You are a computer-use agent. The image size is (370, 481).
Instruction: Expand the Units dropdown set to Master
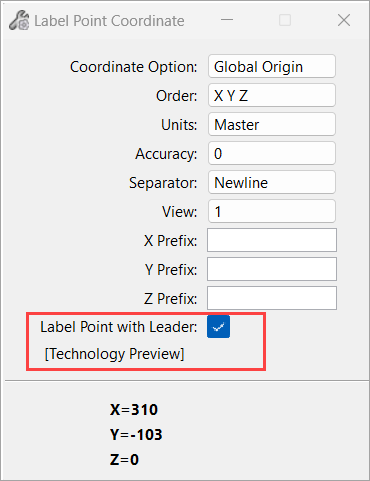(272, 124)
